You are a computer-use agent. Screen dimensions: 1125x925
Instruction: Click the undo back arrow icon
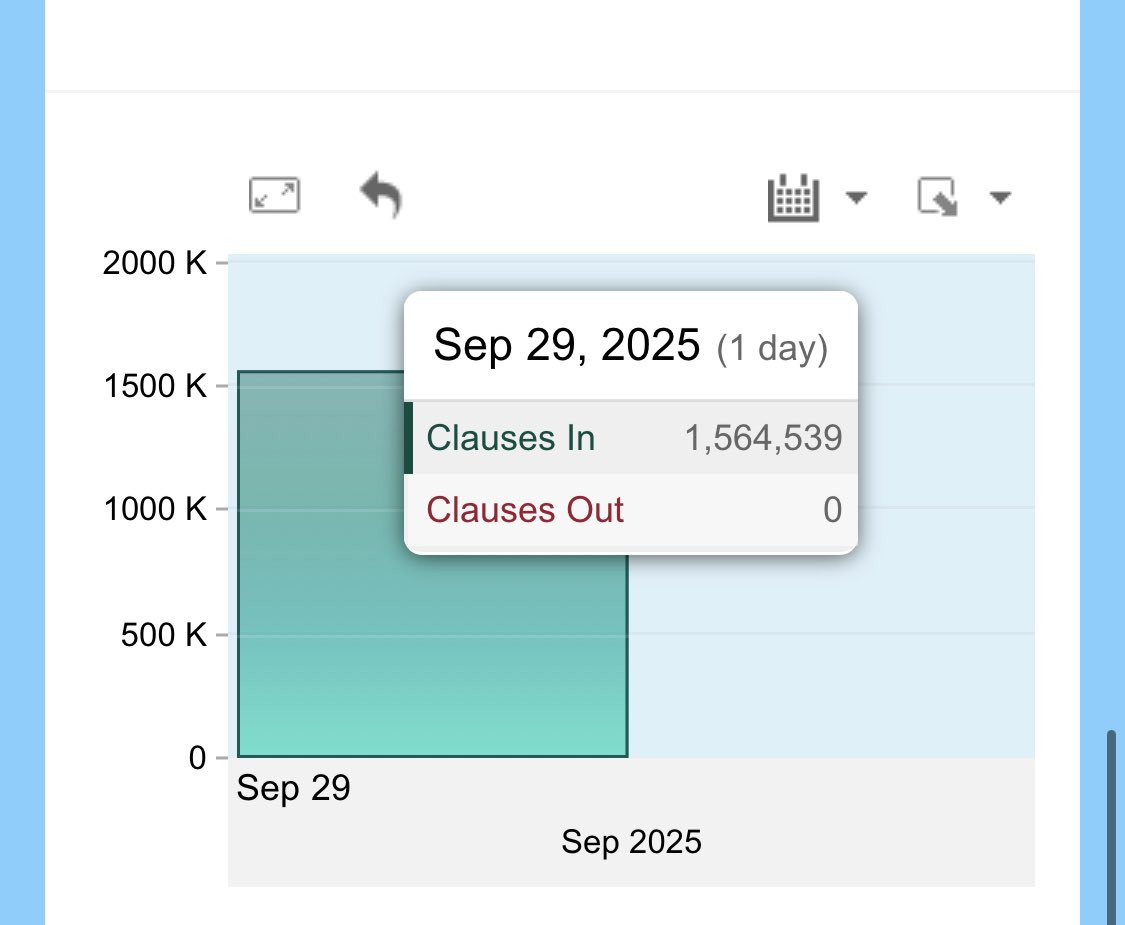click(381, 194)
